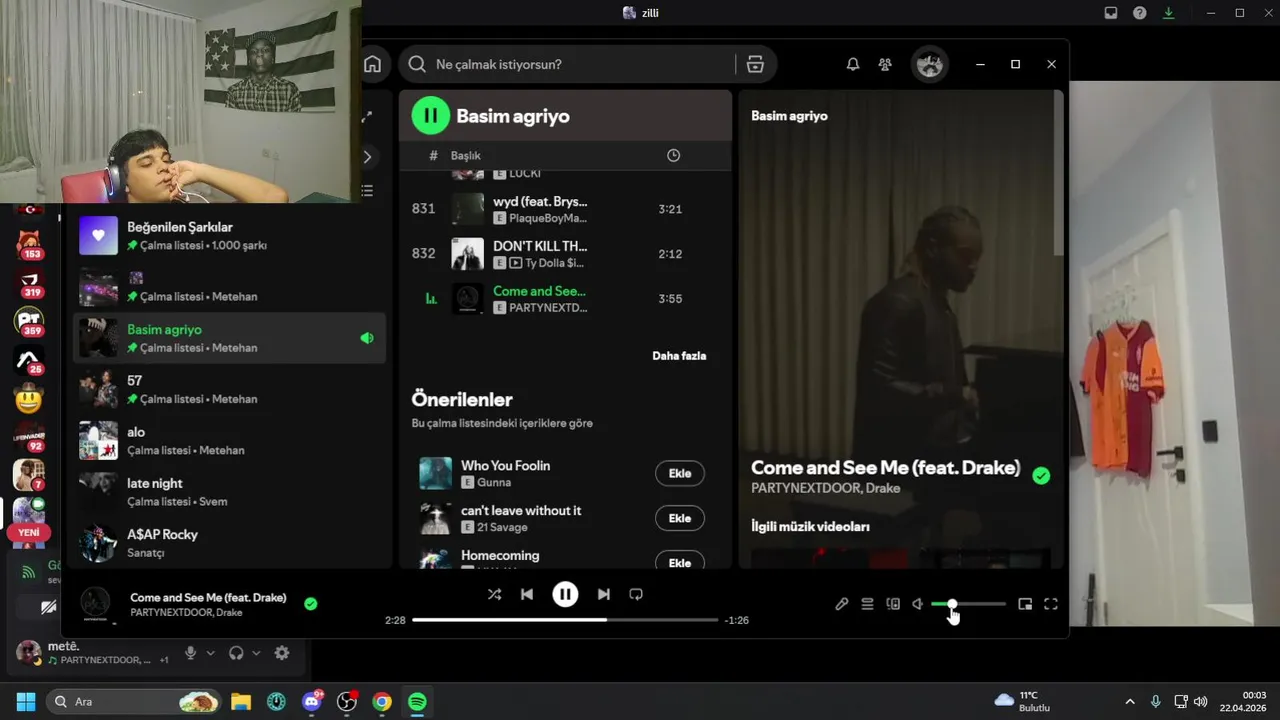Open Spotify notifications bell

(x=853, y=64)
